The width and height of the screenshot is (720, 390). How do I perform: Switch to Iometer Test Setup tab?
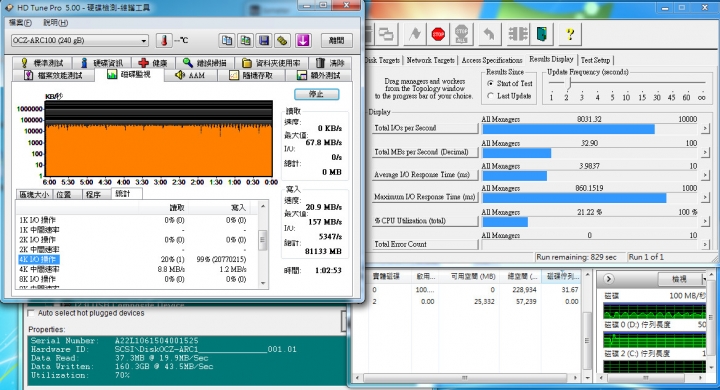coord(595,60)
